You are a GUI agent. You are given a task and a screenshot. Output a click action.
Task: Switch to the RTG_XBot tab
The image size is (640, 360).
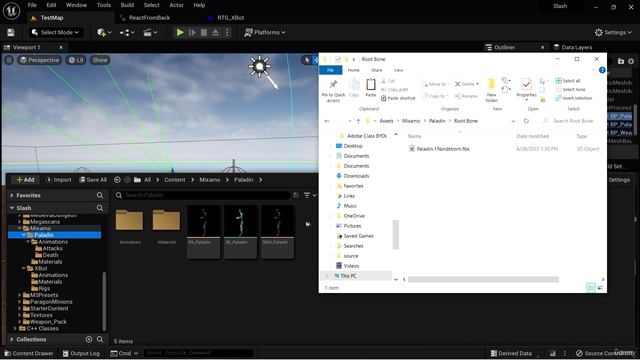tap(231, 18)
